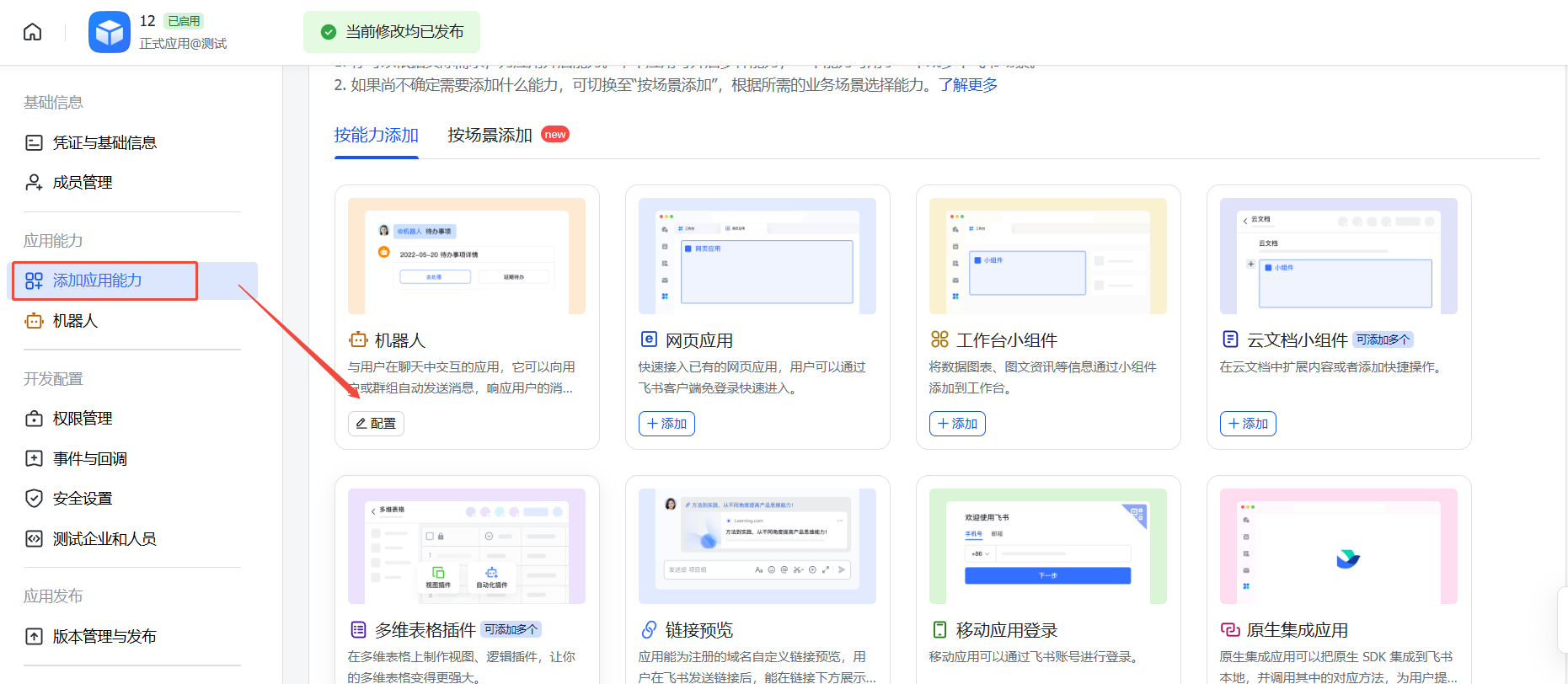Add the 网页应用 capability
The image size is (1568, 684).
point(666,424)
